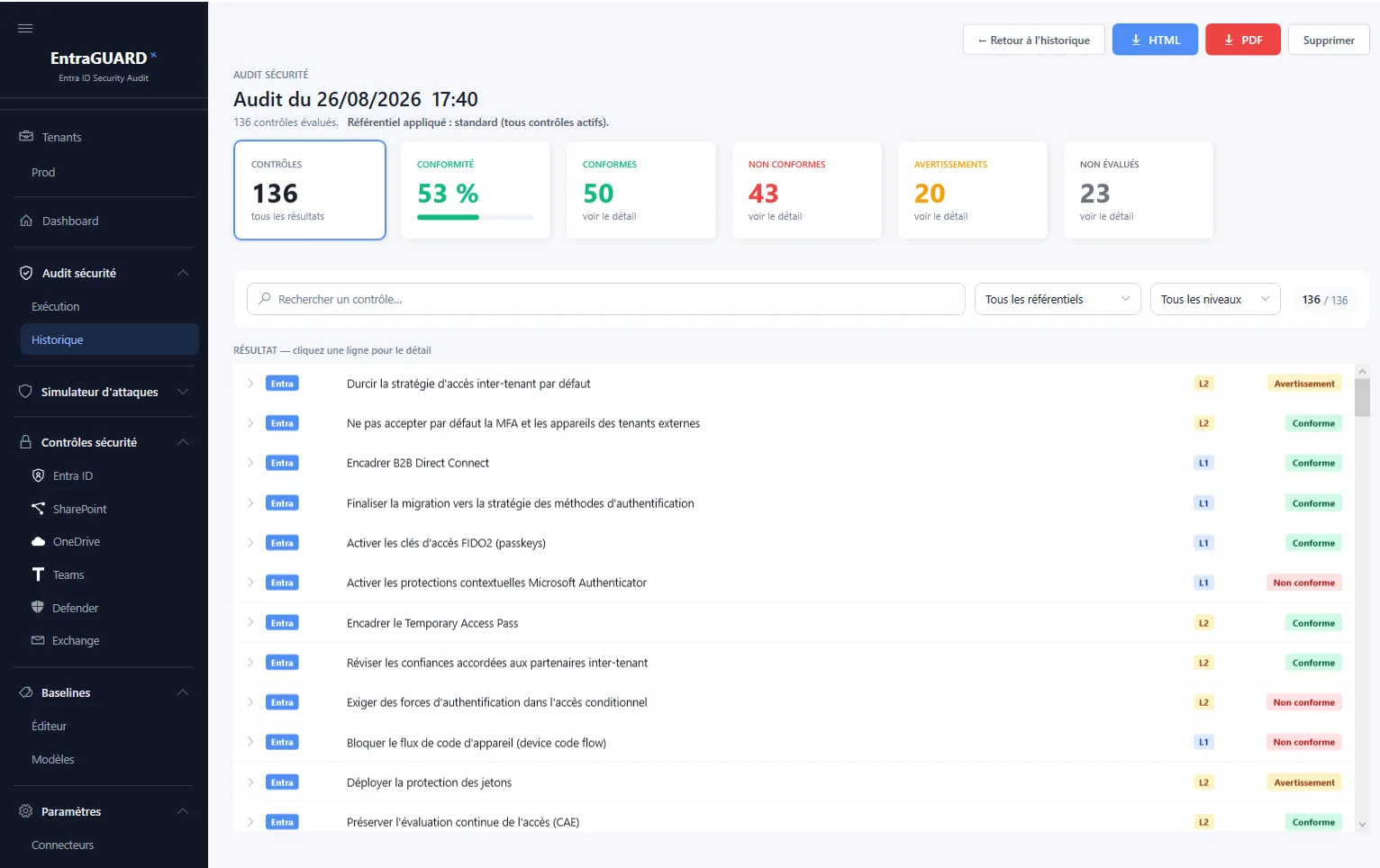This screenshot has height=868, width=1380.
Task: Expand row Déployer la protection des jetons
Action: coord(250,782)
